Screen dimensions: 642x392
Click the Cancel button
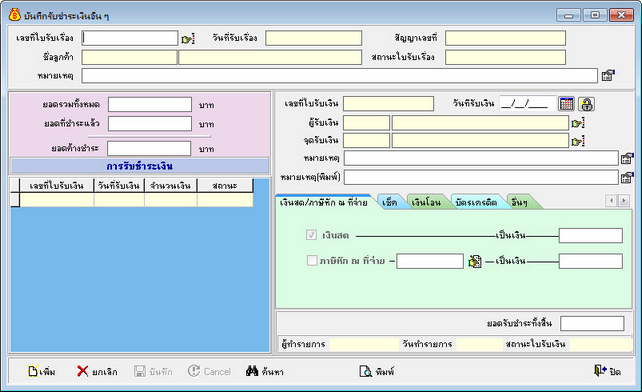tap(210, 372)
